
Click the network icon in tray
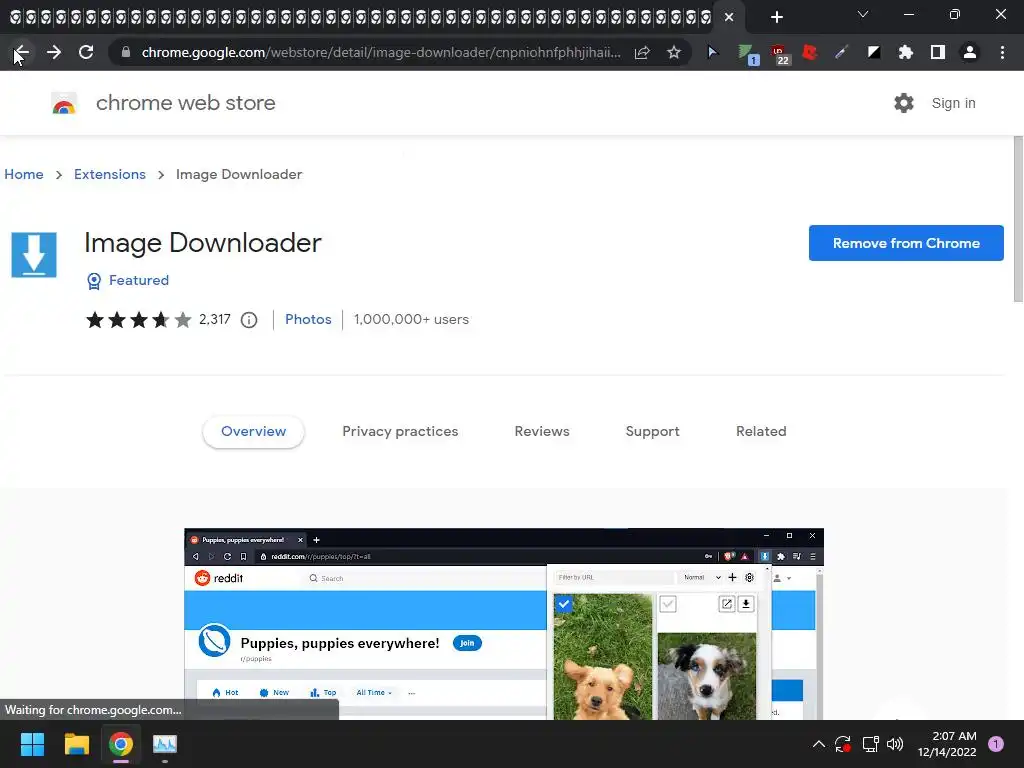point(870,744)
